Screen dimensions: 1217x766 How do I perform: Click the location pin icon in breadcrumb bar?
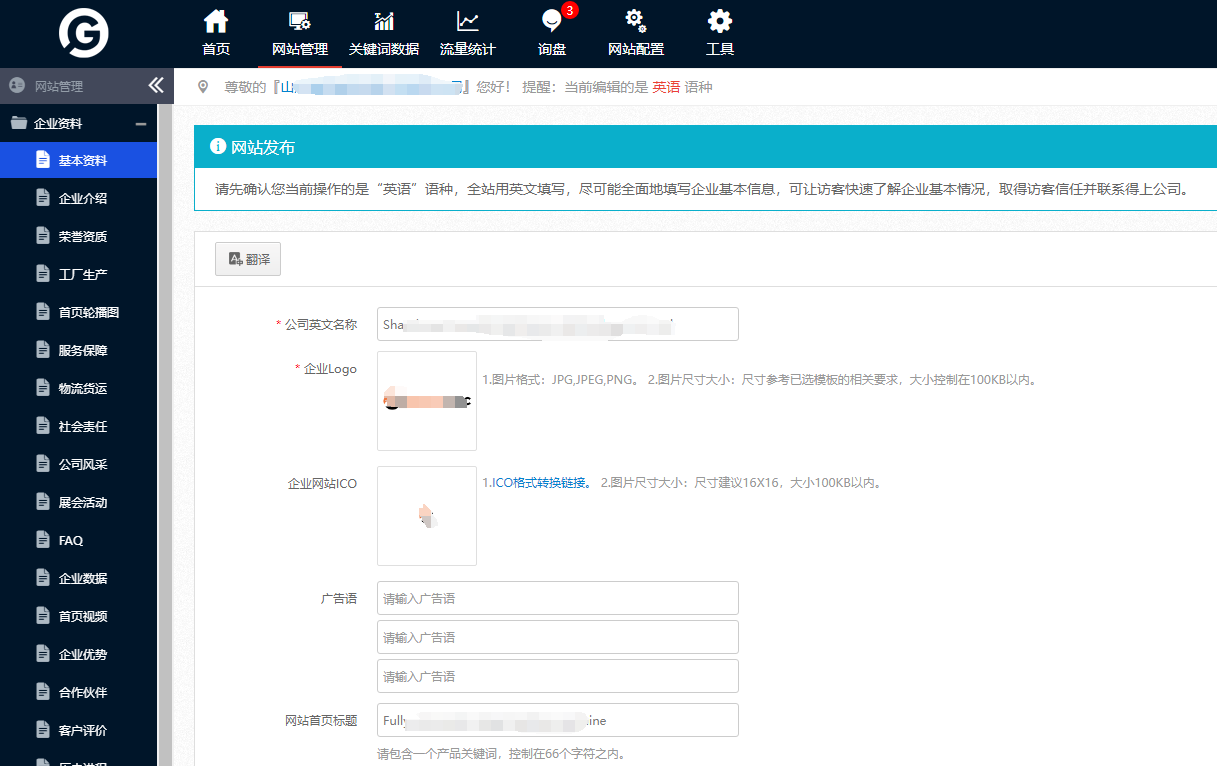tap(203, 87)
